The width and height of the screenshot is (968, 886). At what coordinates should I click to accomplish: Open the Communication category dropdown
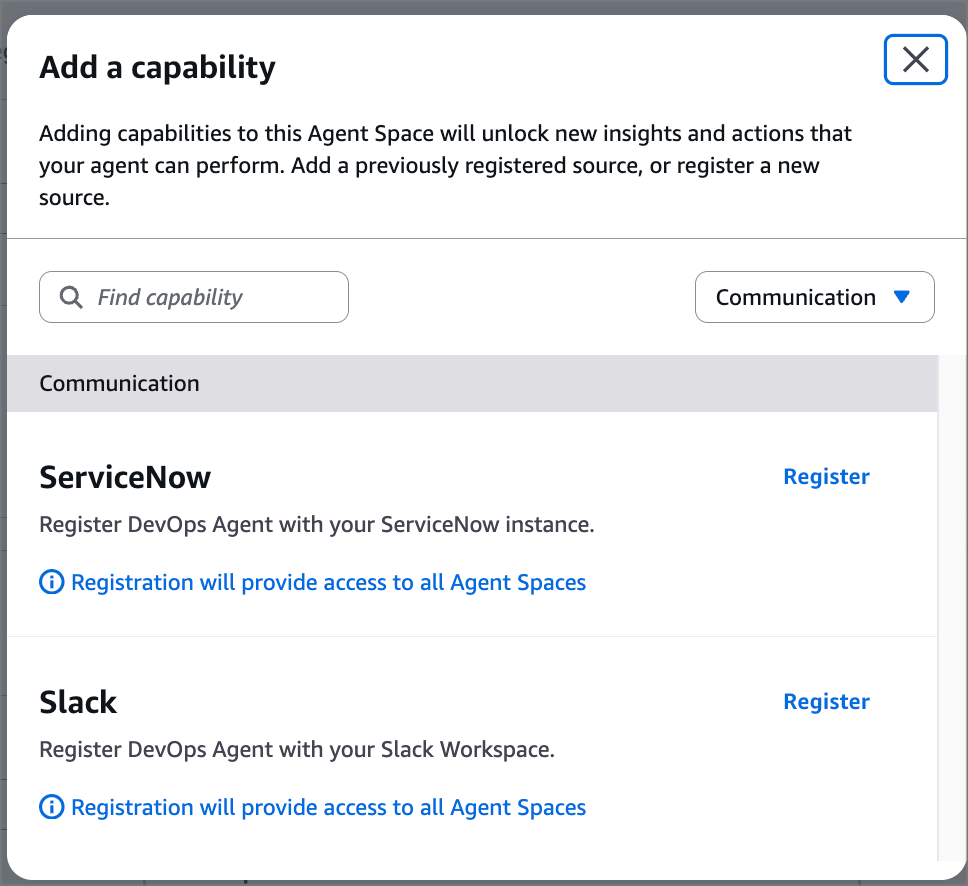point(814,297)
